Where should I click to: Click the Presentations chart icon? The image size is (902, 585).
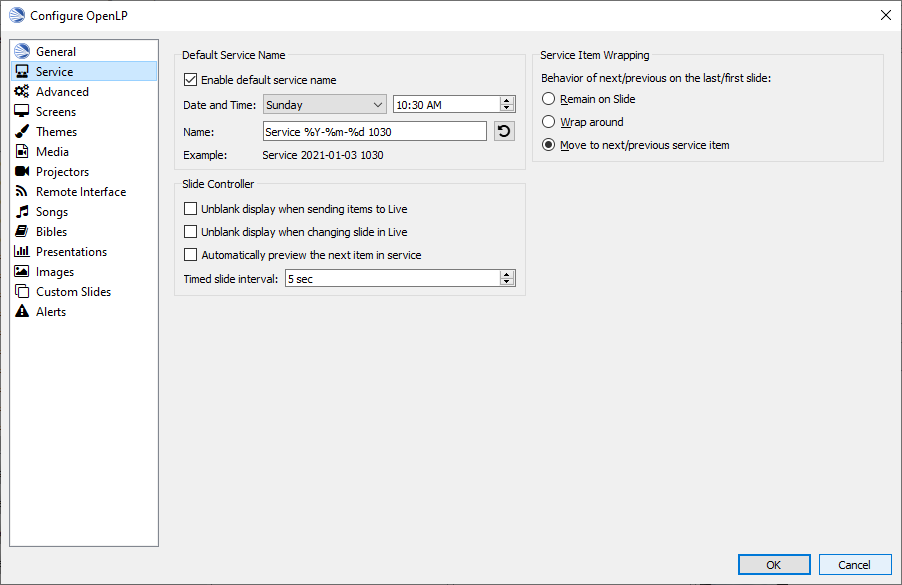(22, 251)
